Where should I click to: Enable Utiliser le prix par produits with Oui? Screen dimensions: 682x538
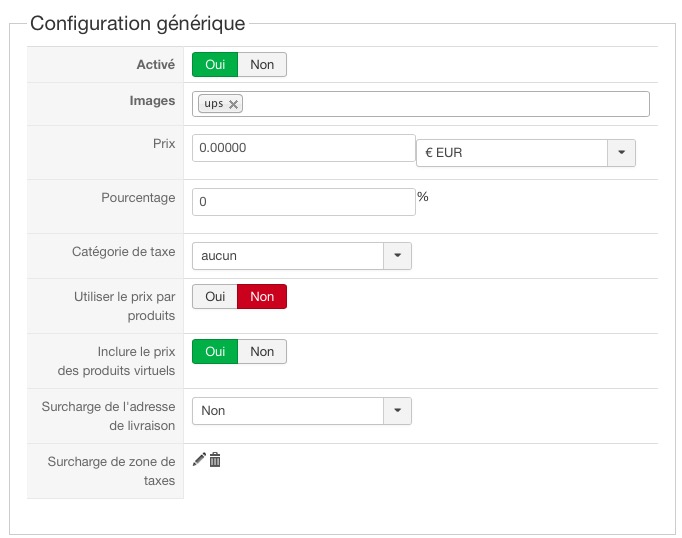[215, 297]
